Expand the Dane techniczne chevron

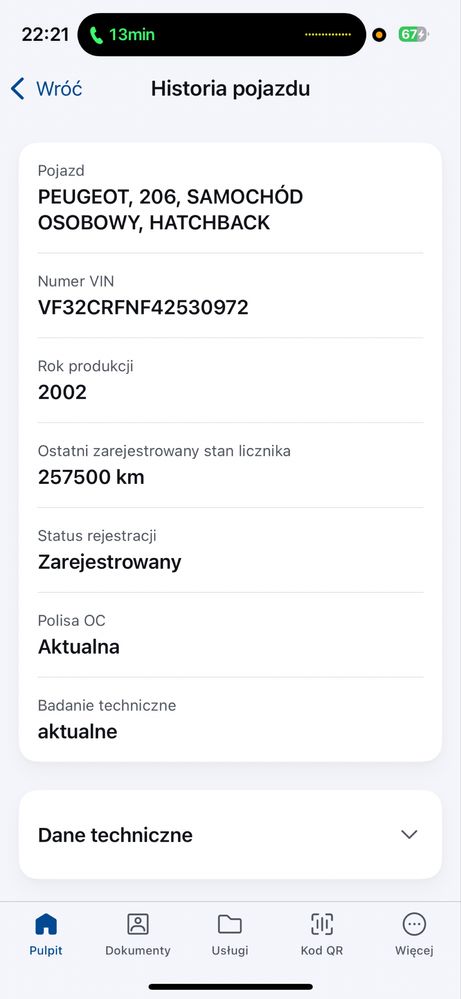[409, 835]
